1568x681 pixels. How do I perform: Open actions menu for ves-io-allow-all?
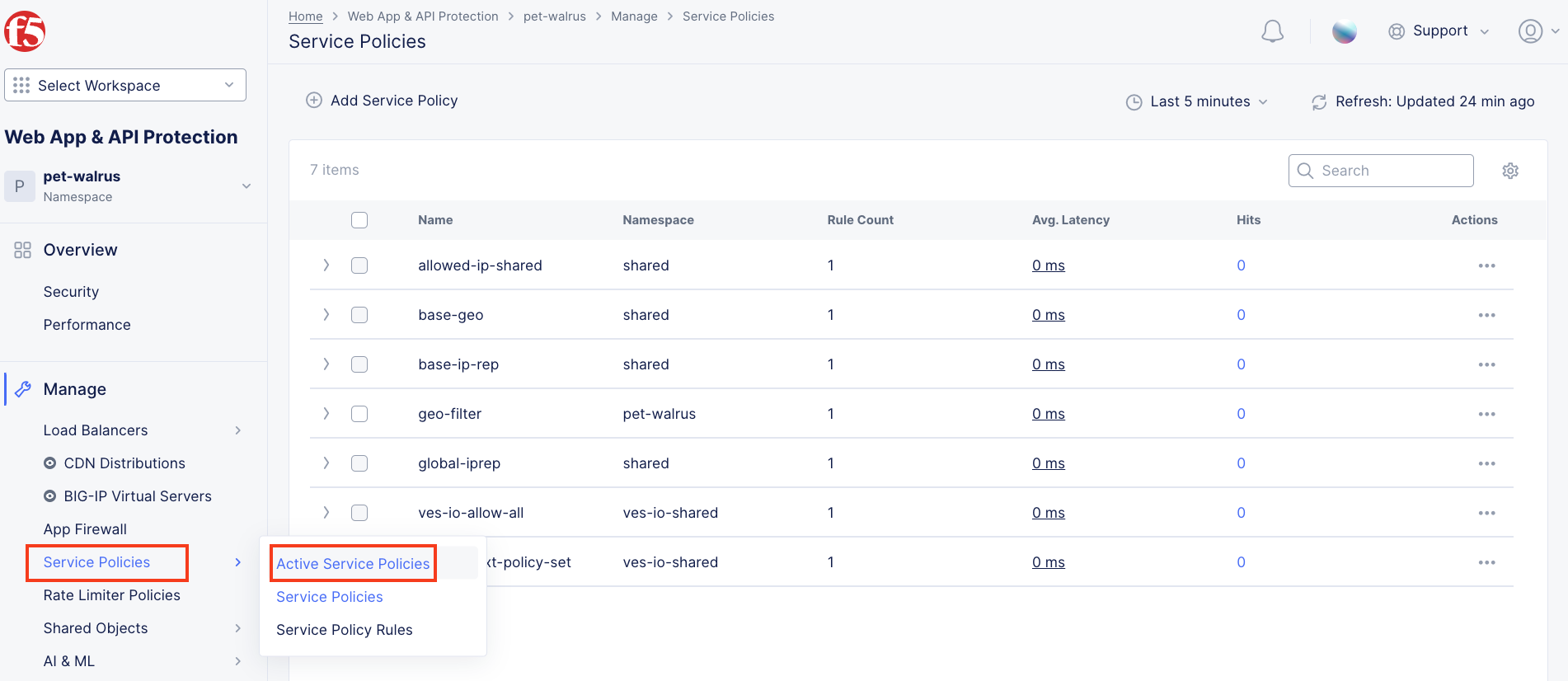[x=1486, y=513]
